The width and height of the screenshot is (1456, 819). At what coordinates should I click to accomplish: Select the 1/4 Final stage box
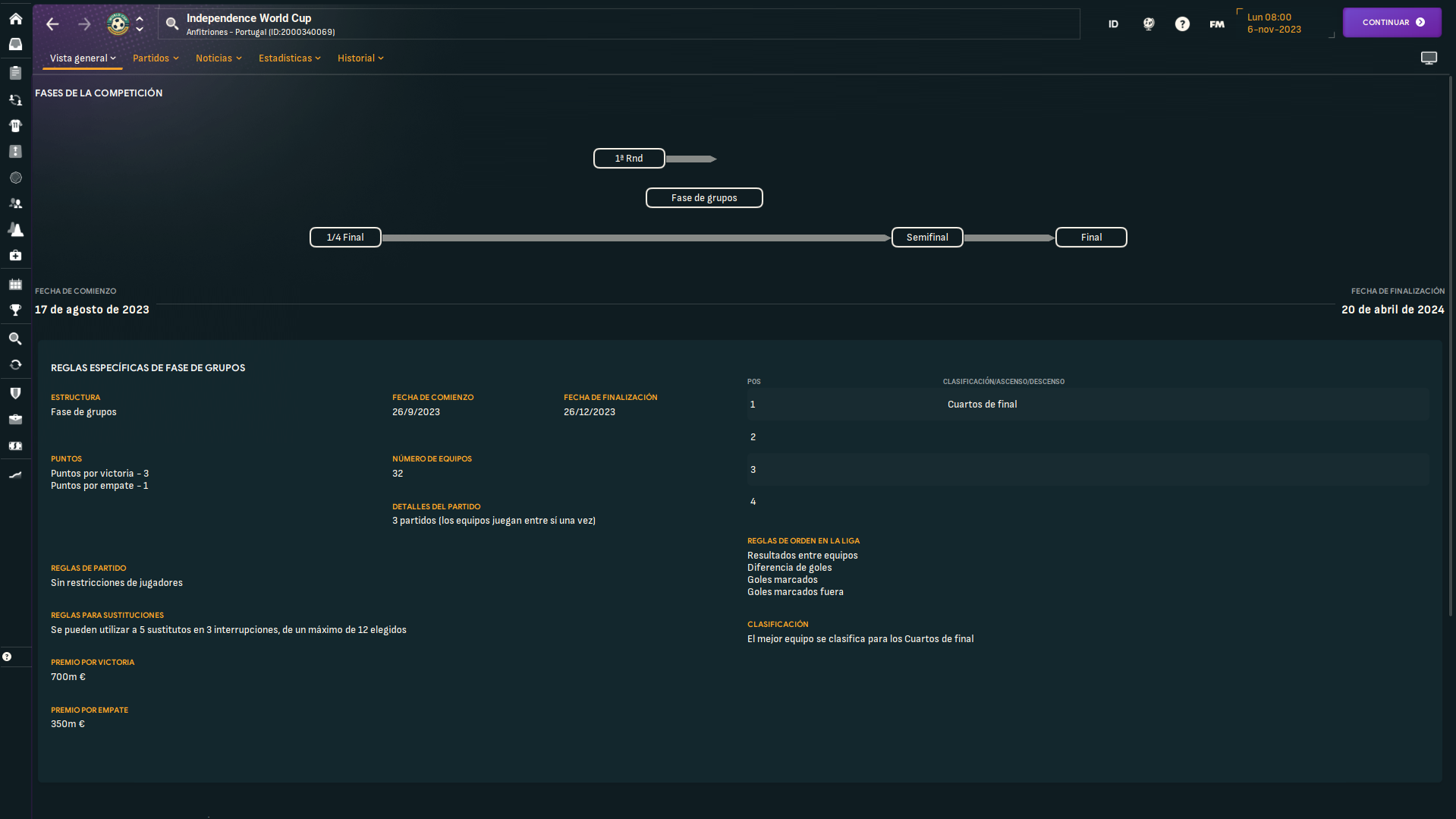[x=345, y=237]
